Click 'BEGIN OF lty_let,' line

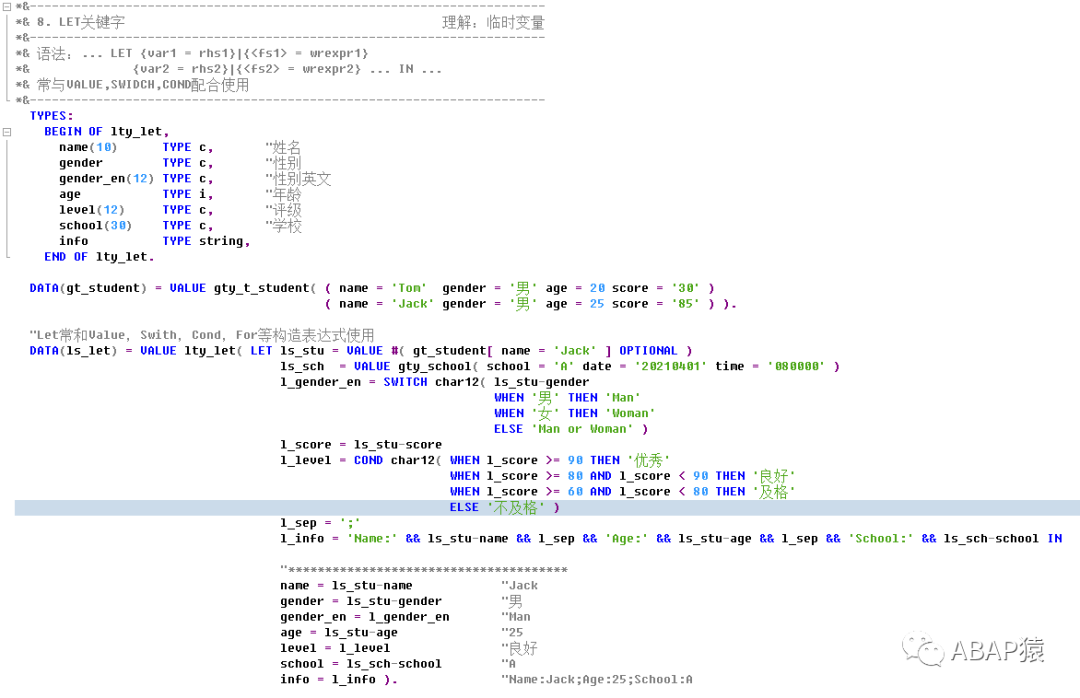(106, 132)
